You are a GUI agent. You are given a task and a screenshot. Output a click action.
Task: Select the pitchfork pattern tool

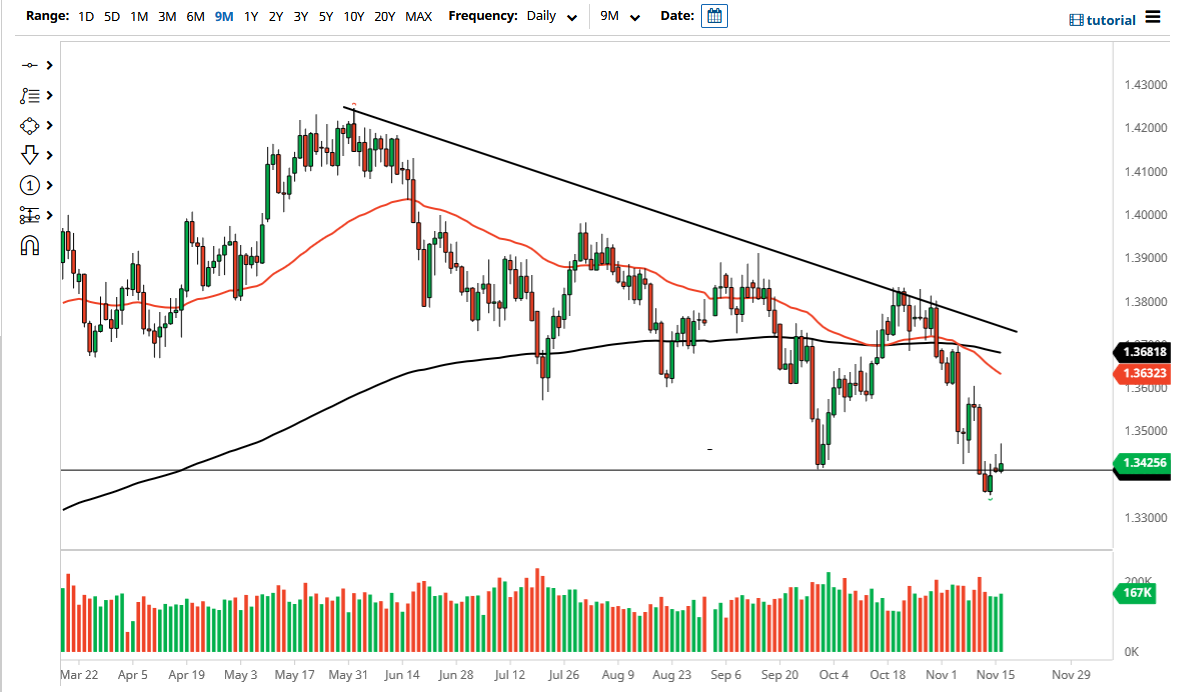tap(30, 95)
